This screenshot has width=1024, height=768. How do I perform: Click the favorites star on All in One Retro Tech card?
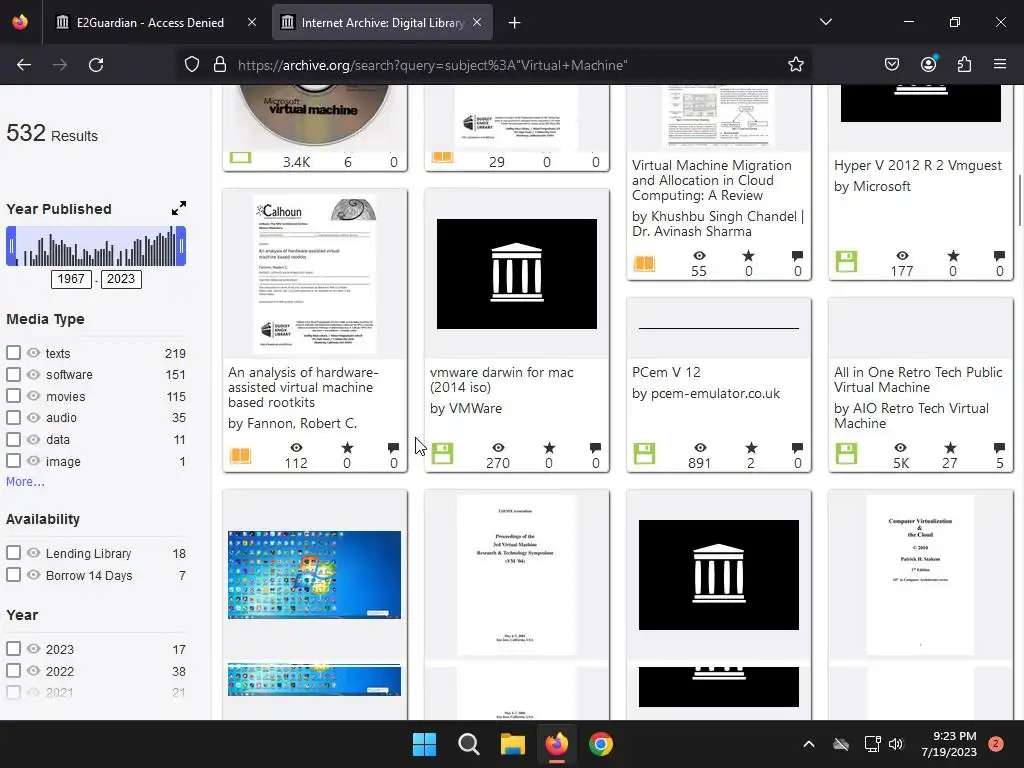[950, 448]
